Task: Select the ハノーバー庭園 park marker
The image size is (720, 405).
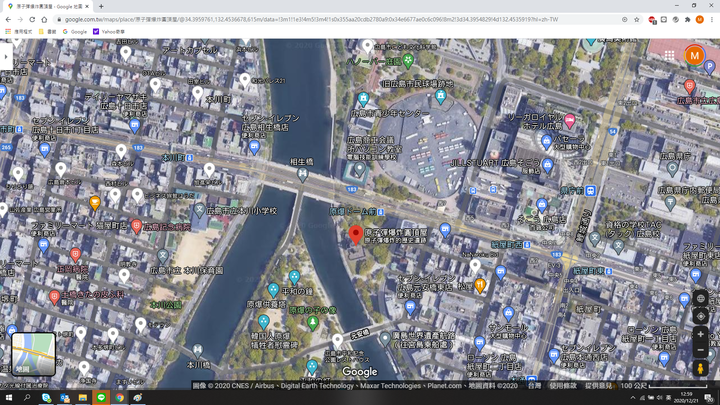Action: 408,60
